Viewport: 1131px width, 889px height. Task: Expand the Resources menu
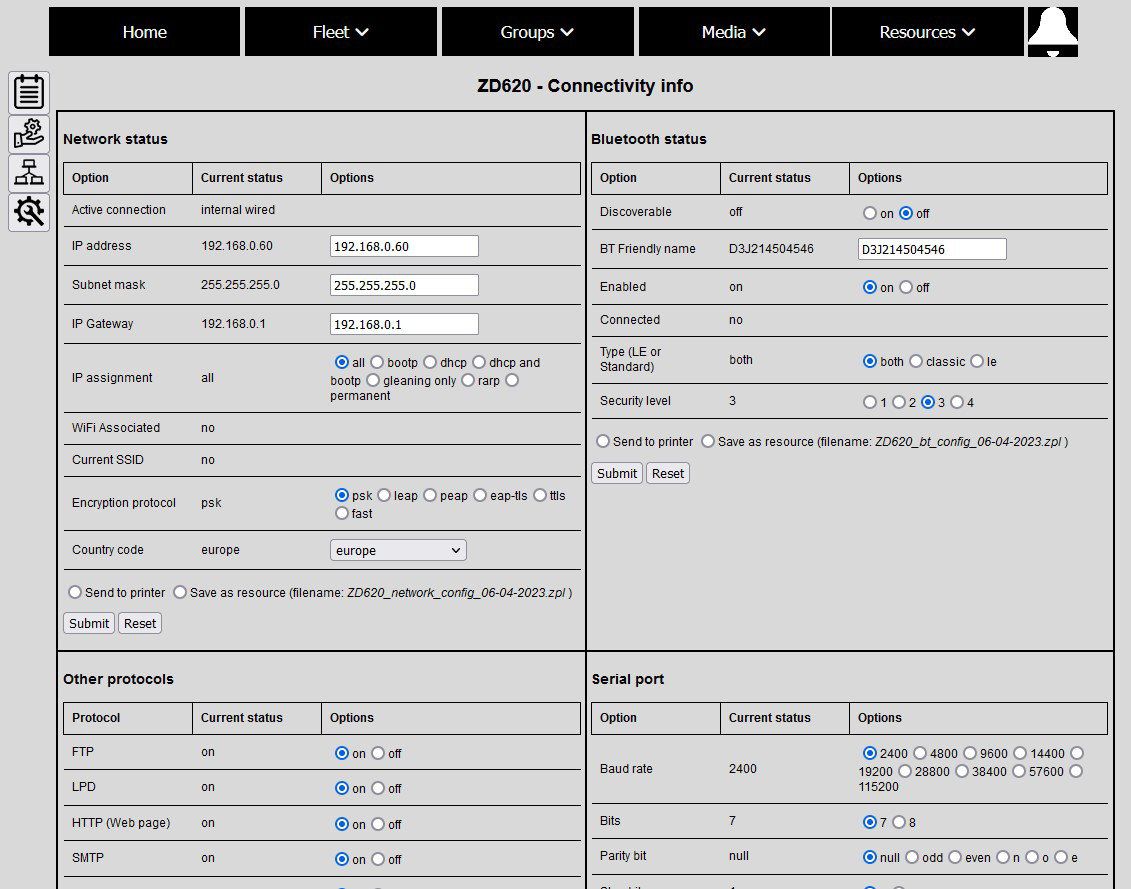(x=927, y=32)
